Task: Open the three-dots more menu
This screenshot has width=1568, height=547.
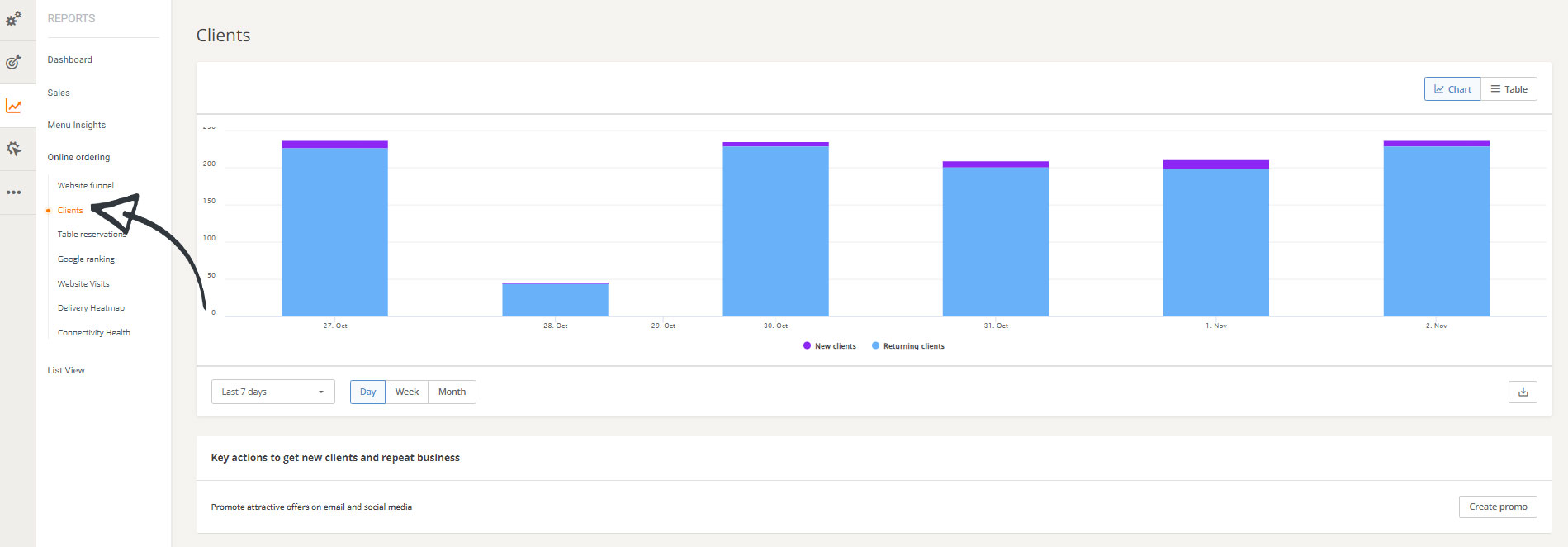Action: 14,193
